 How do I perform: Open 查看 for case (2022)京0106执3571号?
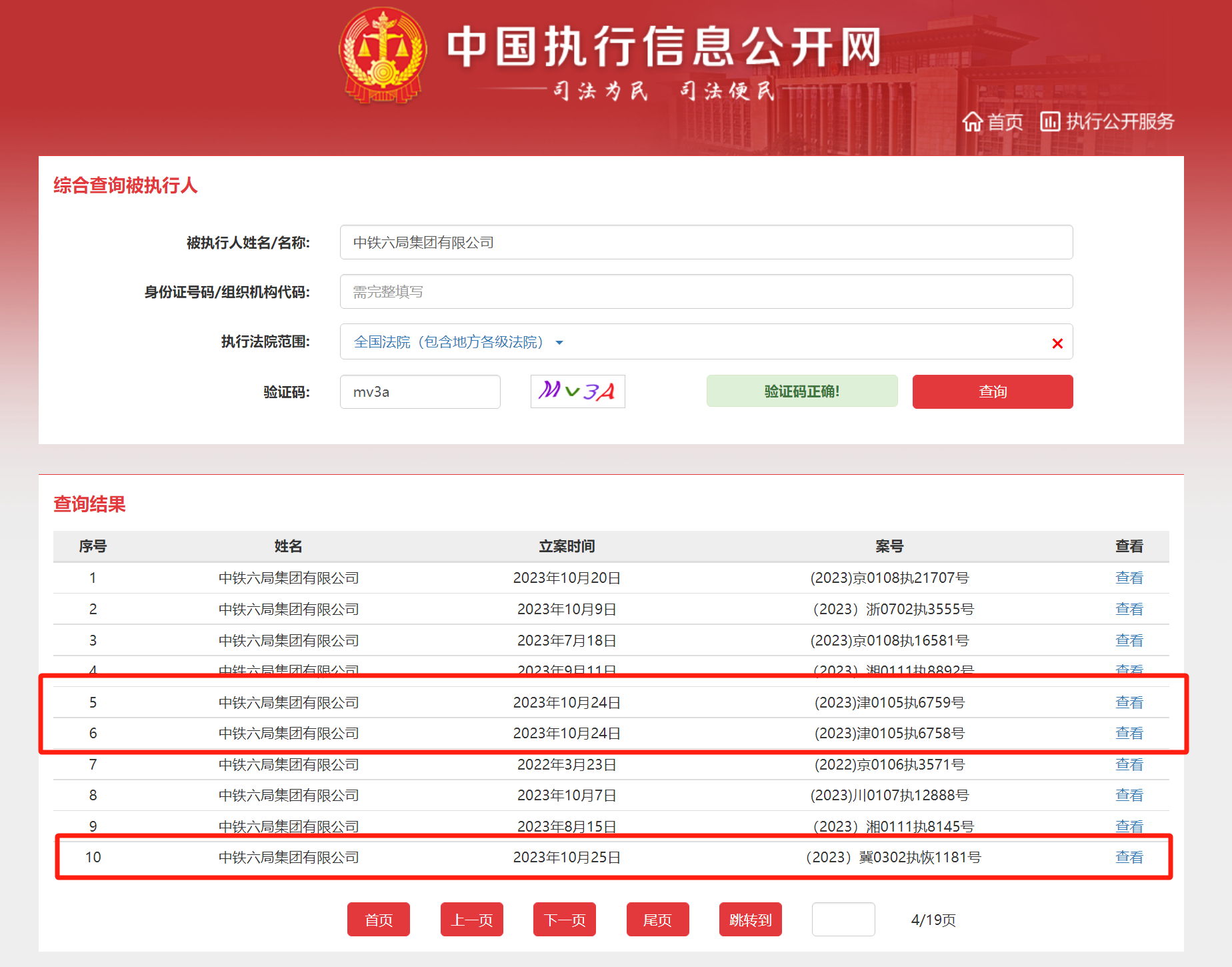tap(1129, 764)
